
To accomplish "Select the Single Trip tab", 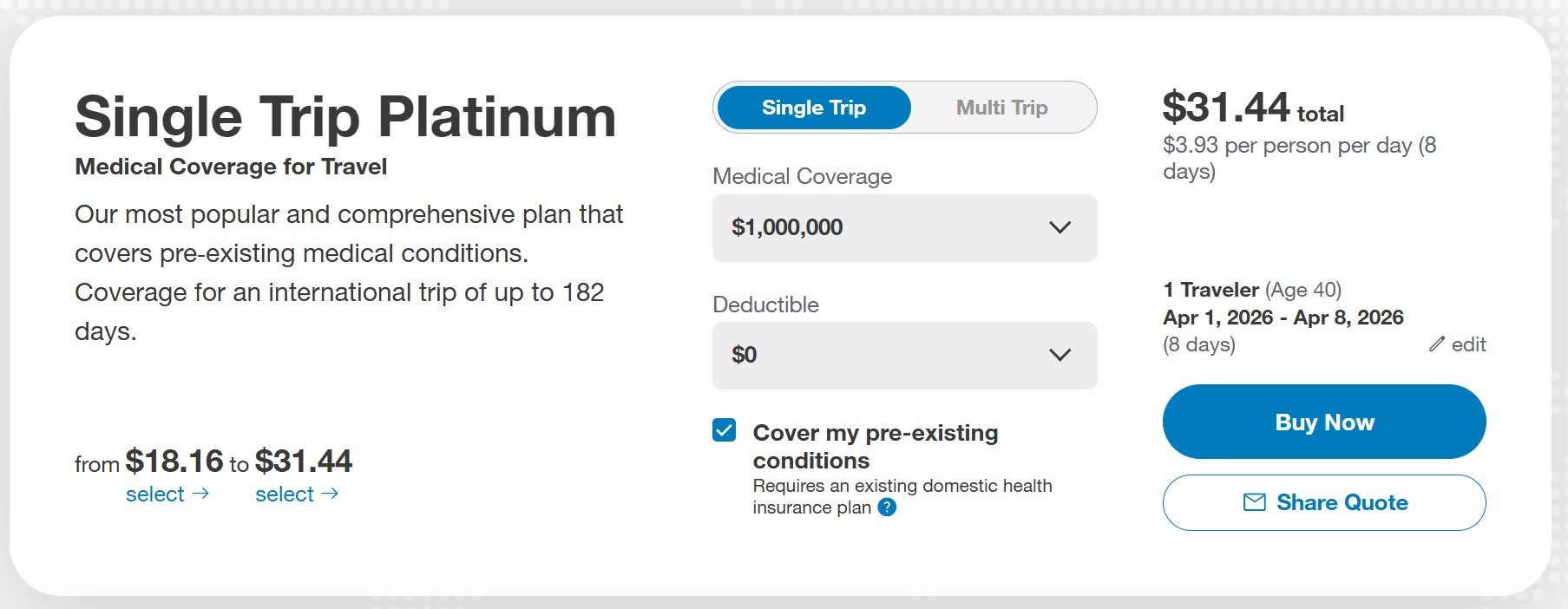I will pos(813,108).
